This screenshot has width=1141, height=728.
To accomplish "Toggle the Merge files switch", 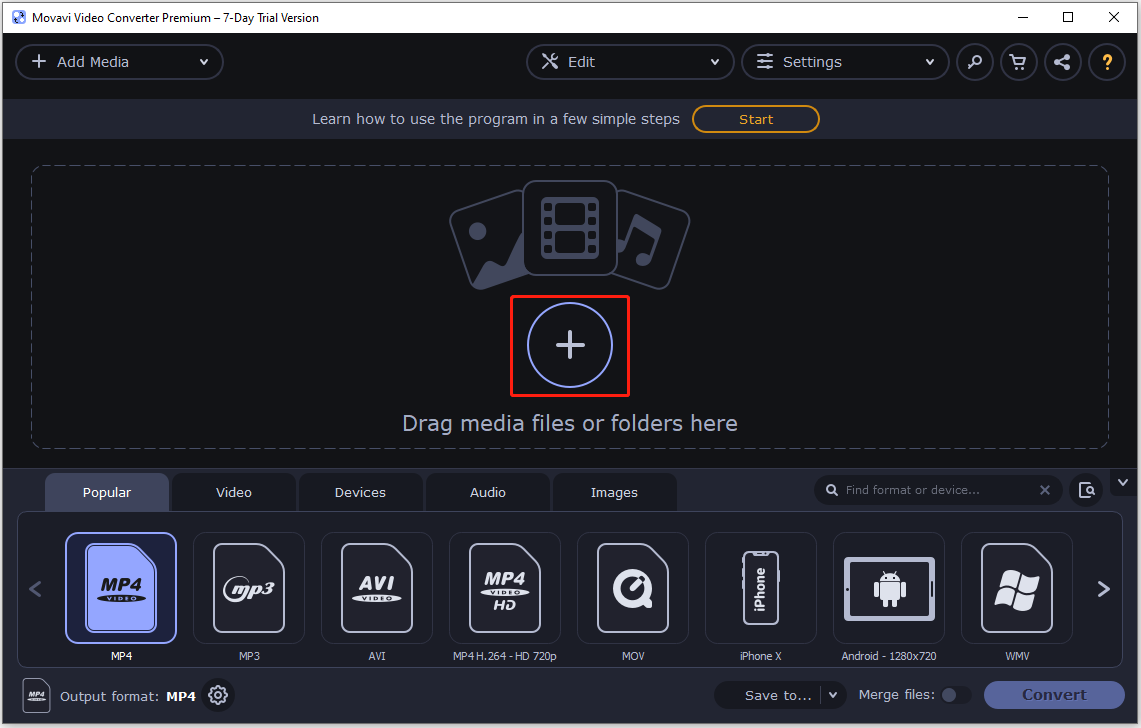I will click(x=955, y=695).
